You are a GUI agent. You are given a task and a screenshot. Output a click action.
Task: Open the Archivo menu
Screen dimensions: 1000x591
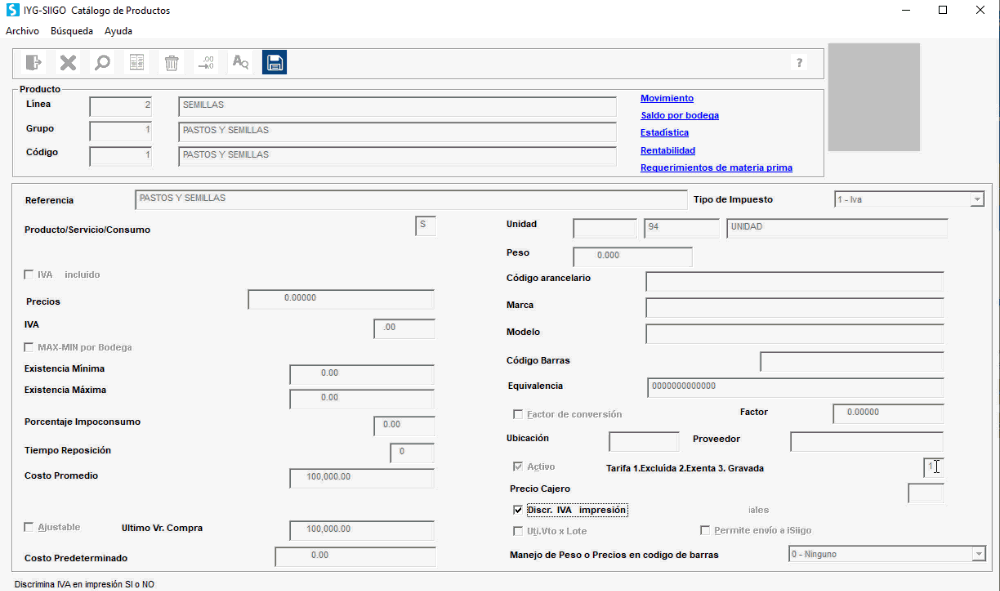[22, 31]
